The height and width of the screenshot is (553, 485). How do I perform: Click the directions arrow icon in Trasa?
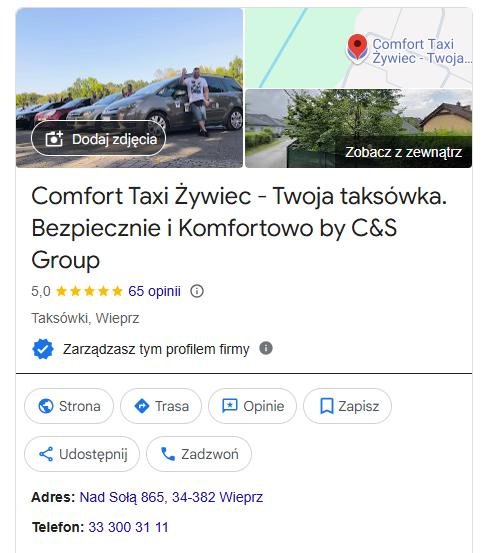pos(142,406)
